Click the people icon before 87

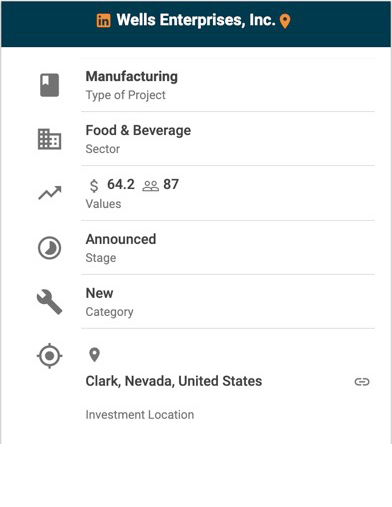click(151, 186)
